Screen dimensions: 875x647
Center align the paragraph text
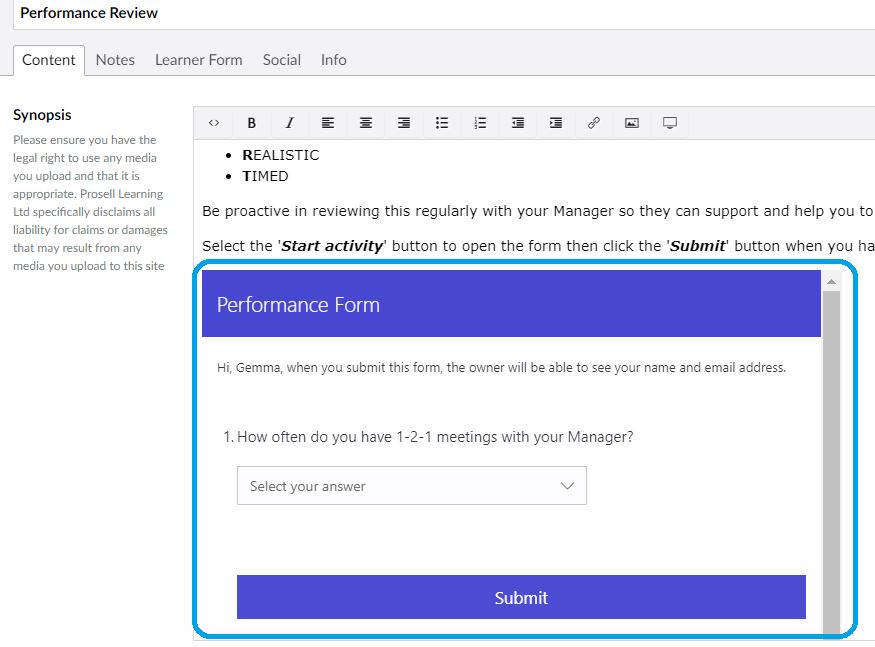[366, 122]
